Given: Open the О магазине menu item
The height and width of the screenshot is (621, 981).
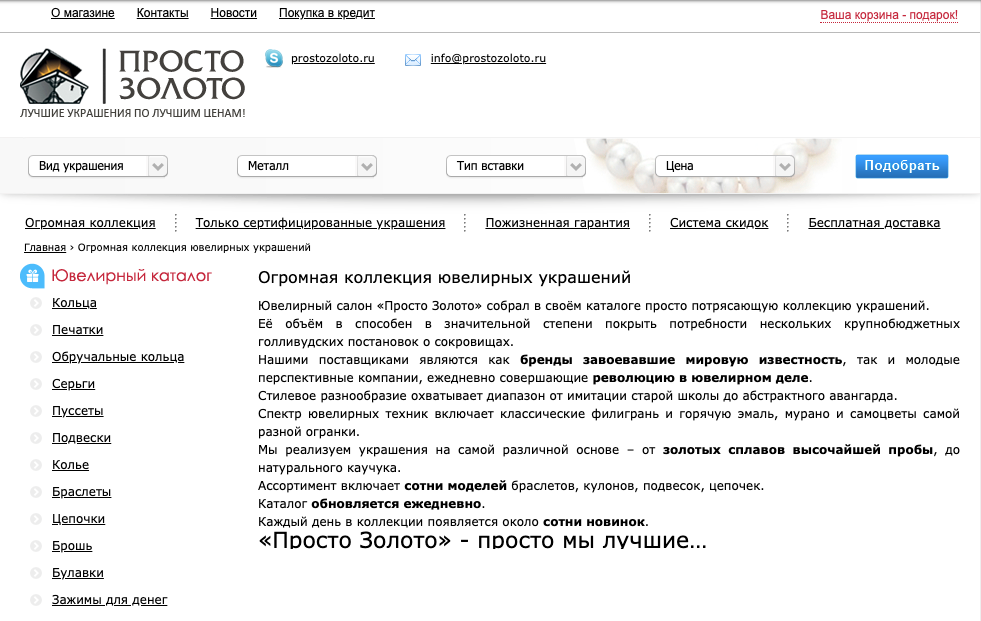Looking at the screenshot, I should coord(82,13).
